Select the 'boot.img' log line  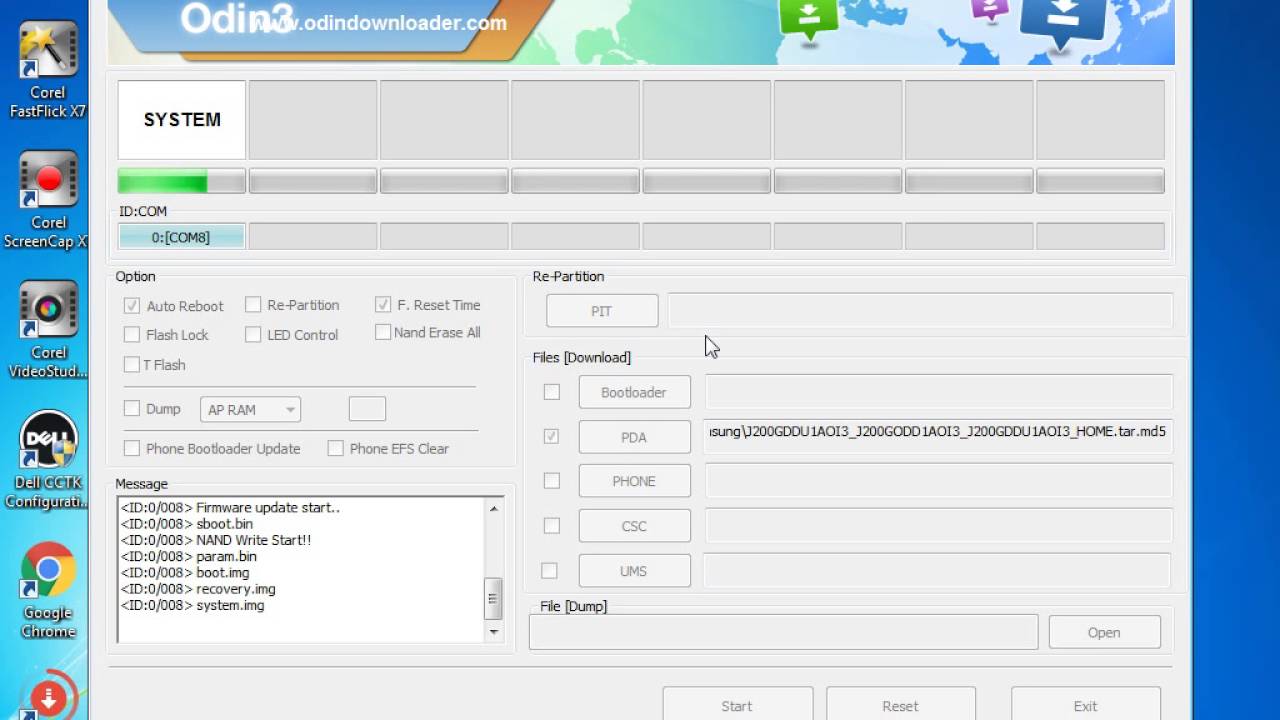point(185,572)
